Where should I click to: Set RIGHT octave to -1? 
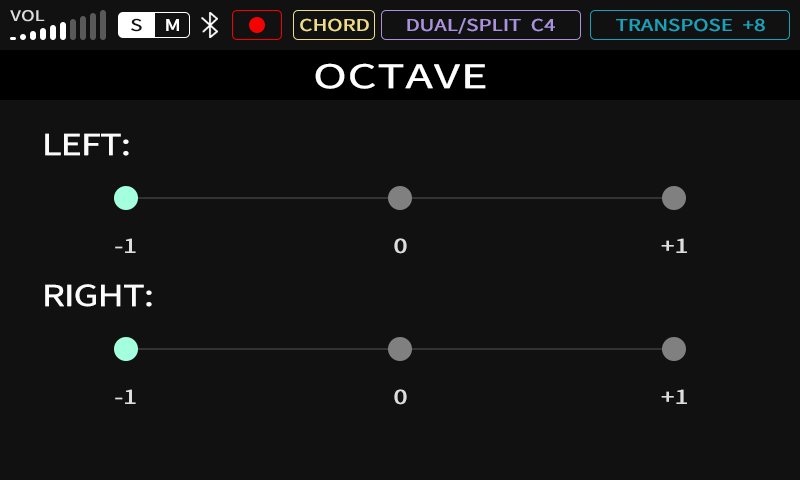tap(126, 349)
